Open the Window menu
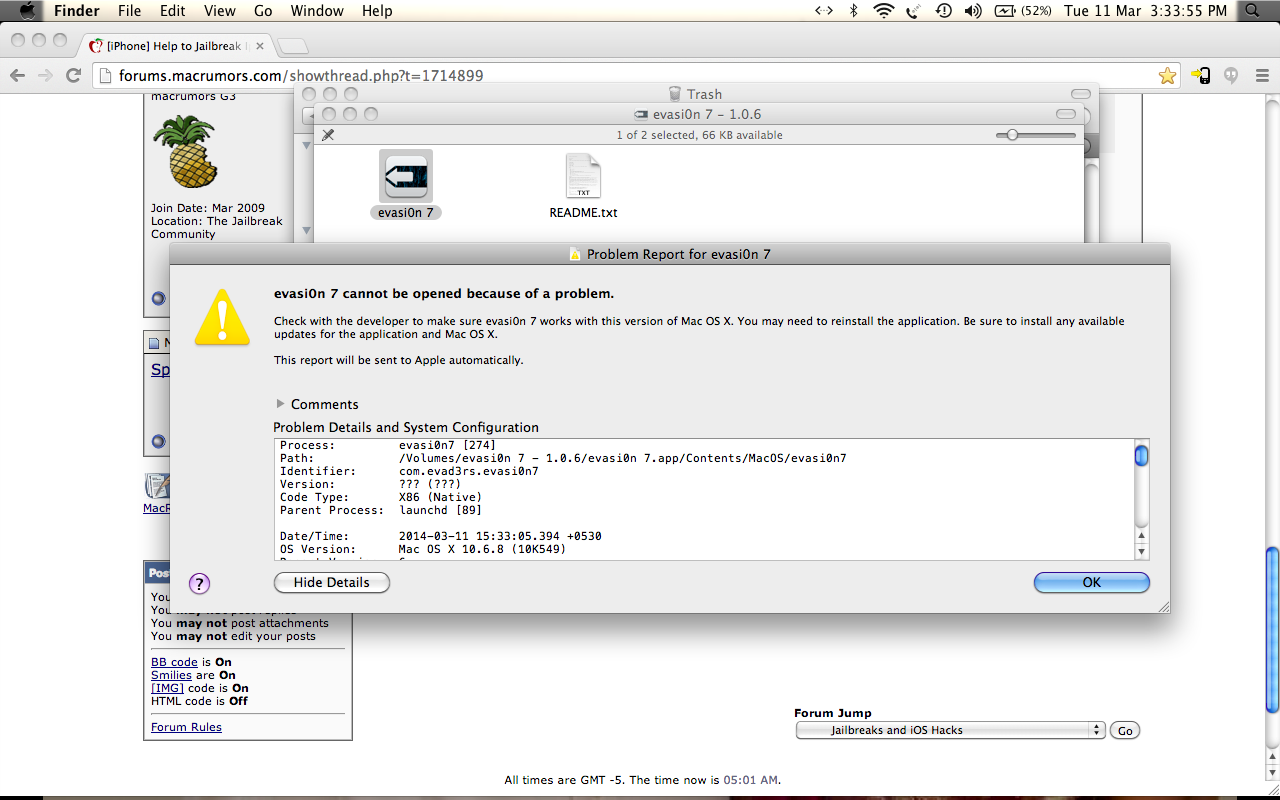The image size is (1280, 800). [x=317, y=11]
